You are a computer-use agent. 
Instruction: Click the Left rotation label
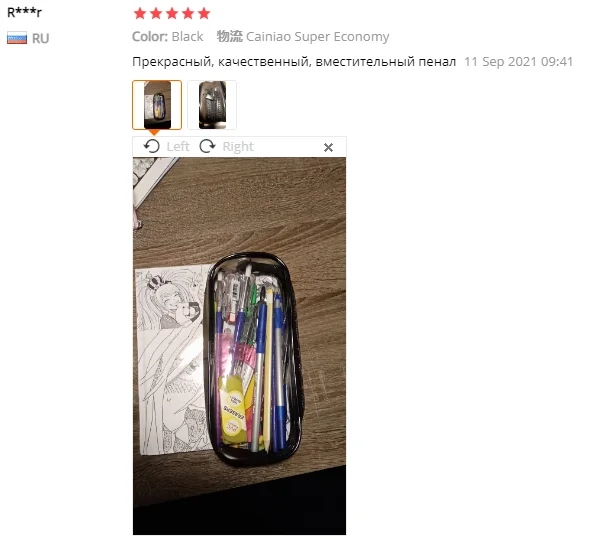[x=178, y=147]
